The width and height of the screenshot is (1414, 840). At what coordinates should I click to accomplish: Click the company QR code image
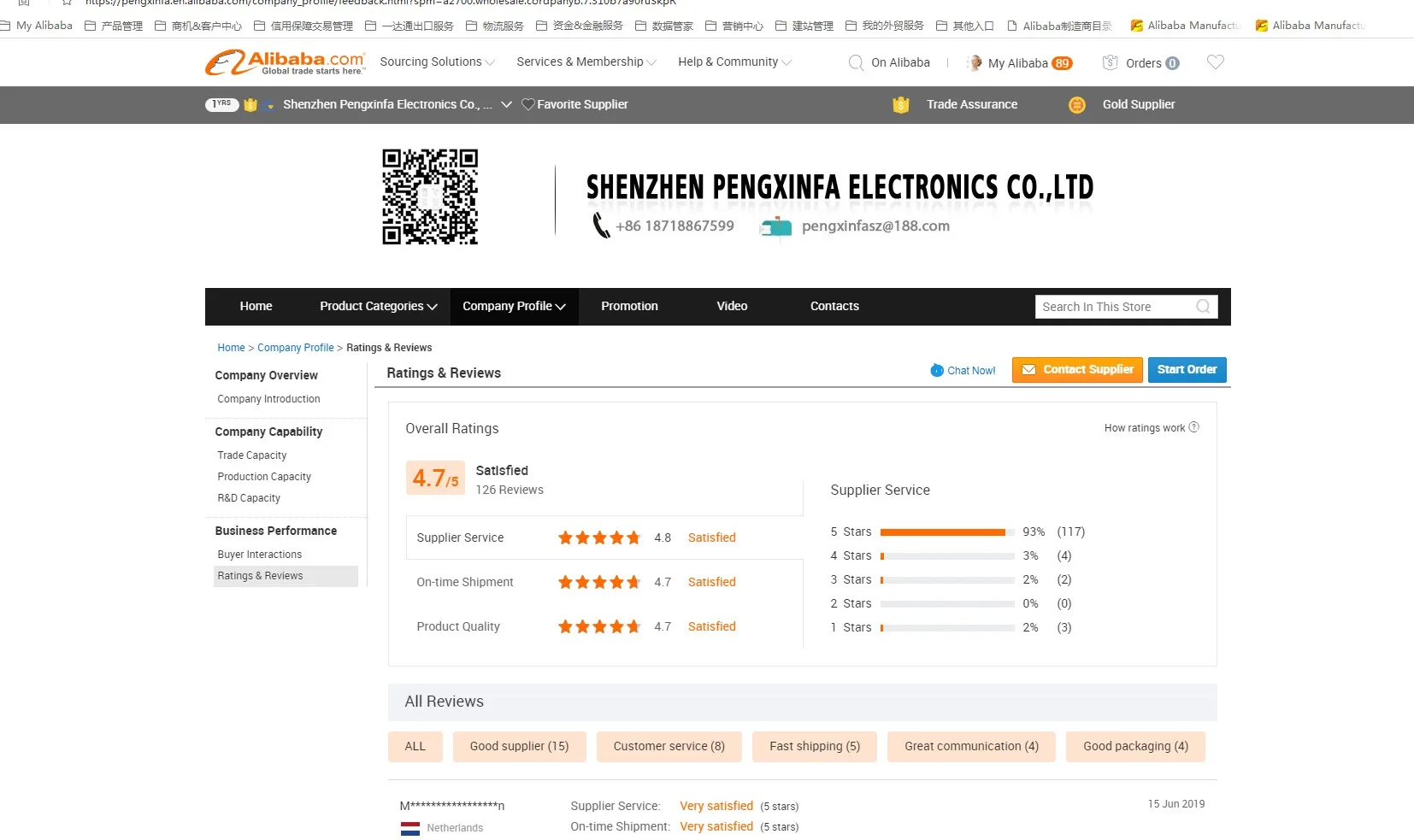tap(430, 197)
